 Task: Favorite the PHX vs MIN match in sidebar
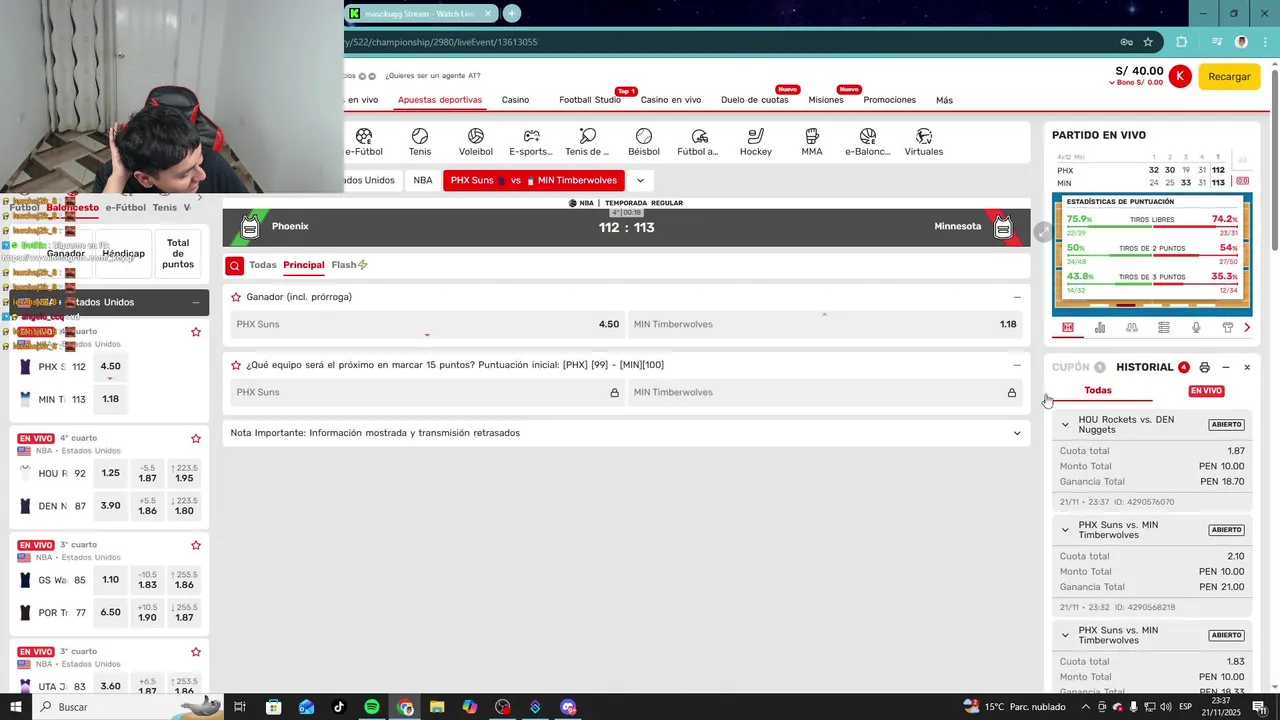click(196, 332)
